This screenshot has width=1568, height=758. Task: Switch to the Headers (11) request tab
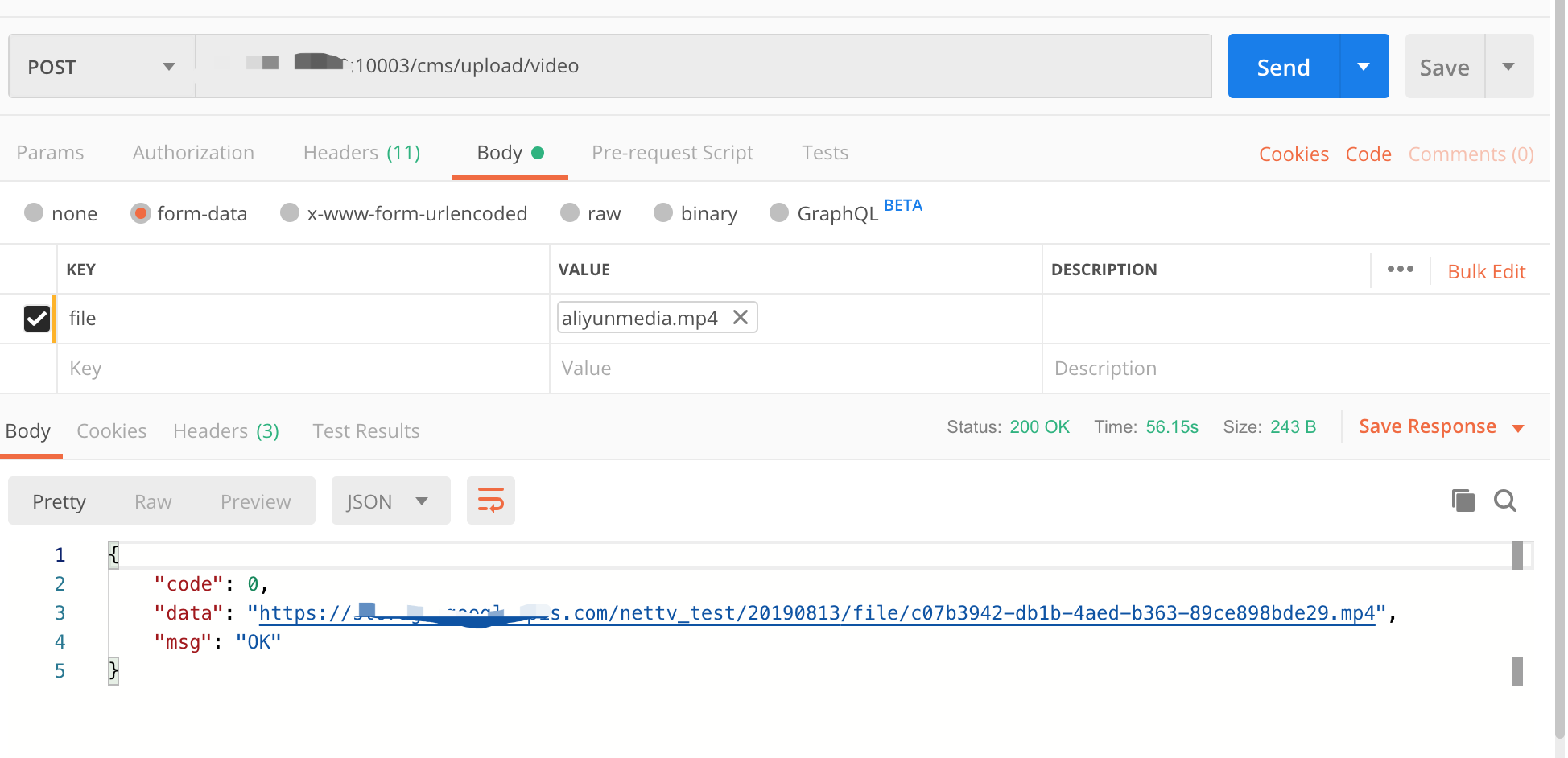[x=361, y=152]
